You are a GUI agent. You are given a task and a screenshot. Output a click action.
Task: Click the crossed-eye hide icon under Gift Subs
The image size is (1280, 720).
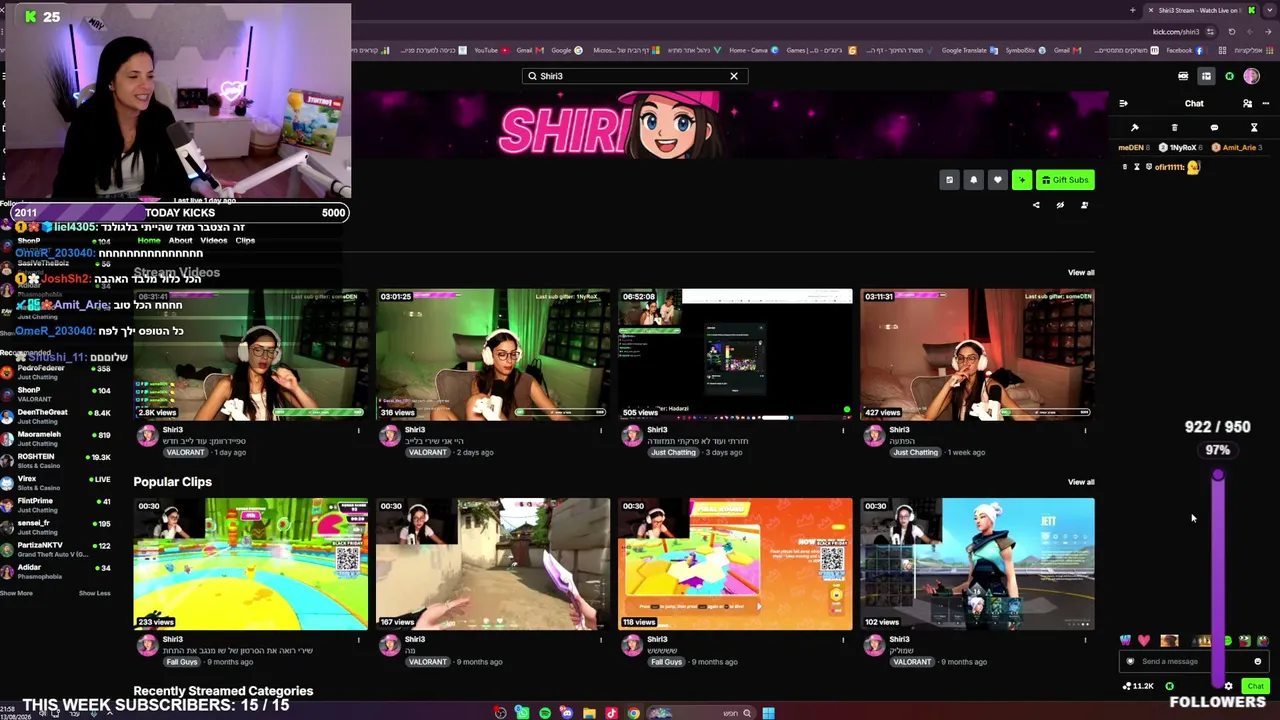(x=1060, y=205)
